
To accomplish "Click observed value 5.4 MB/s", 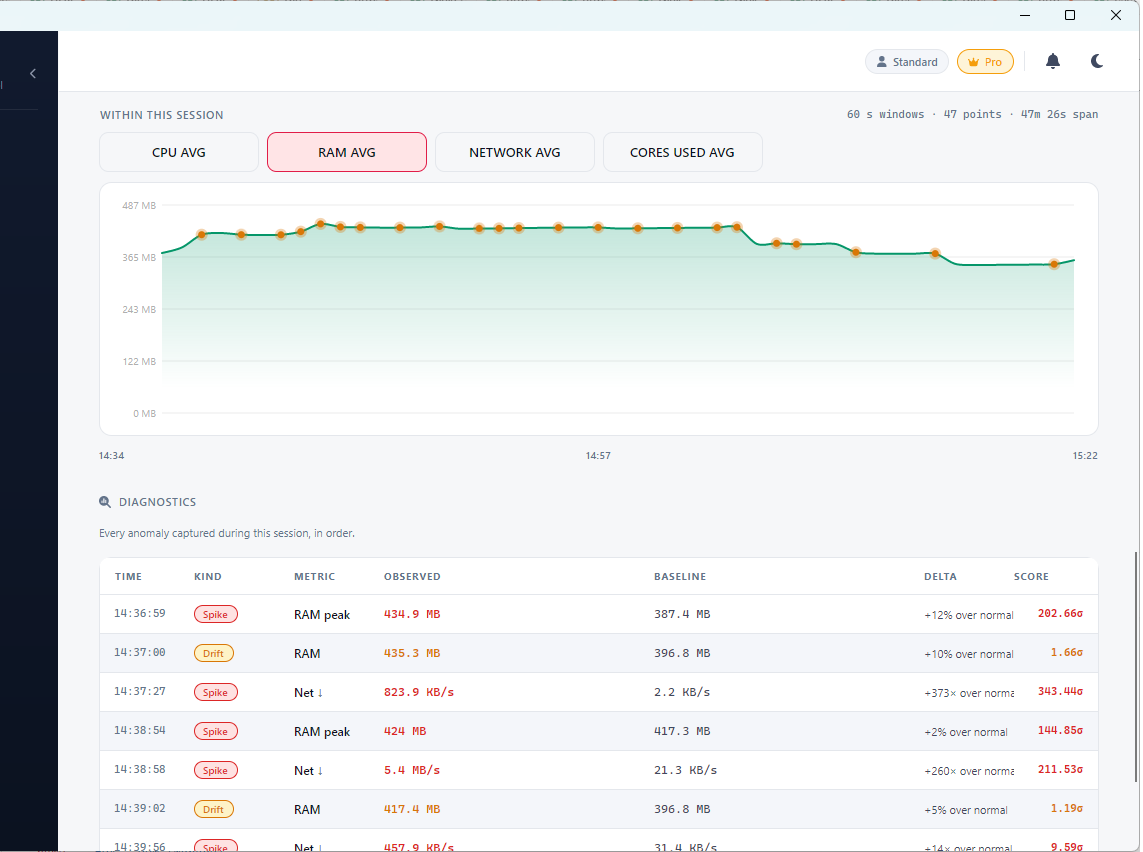I will click(412, 770).
